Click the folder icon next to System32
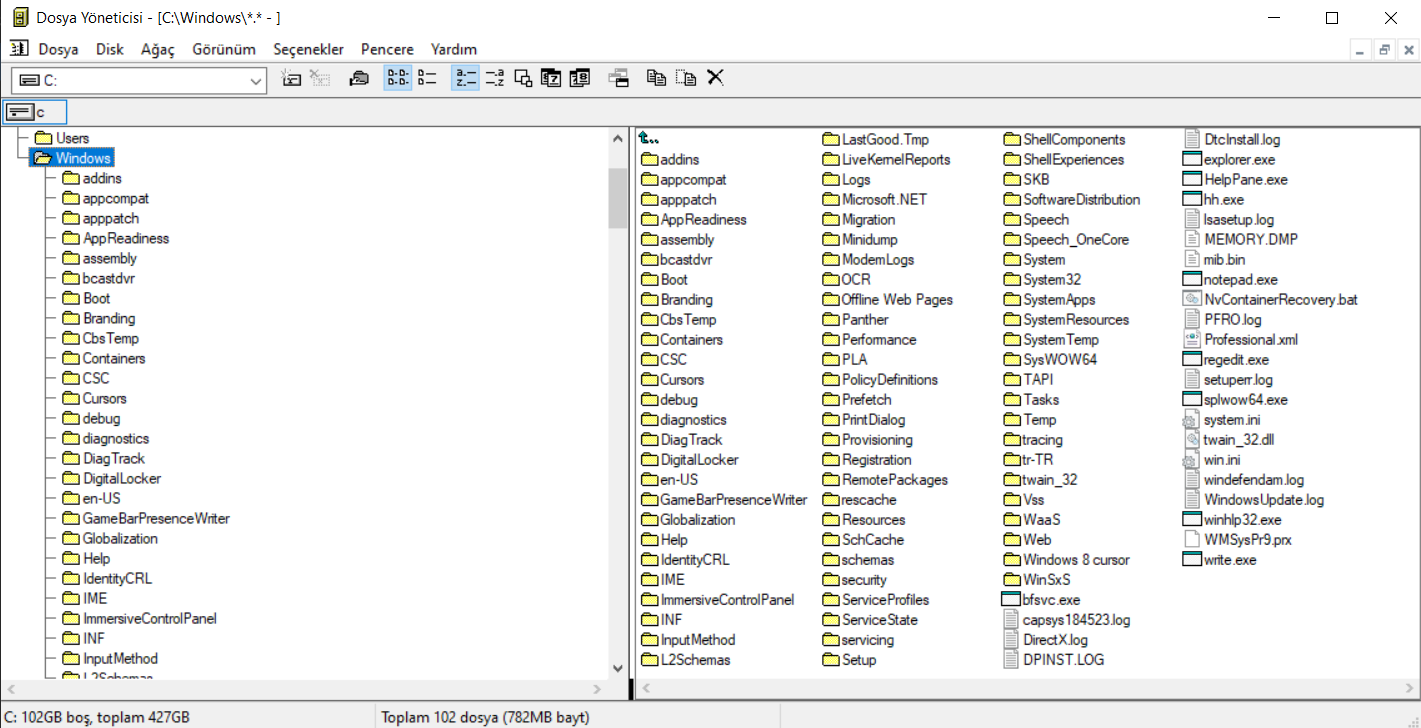This screenshot has height=728, width=1421. click(1012, 280)
